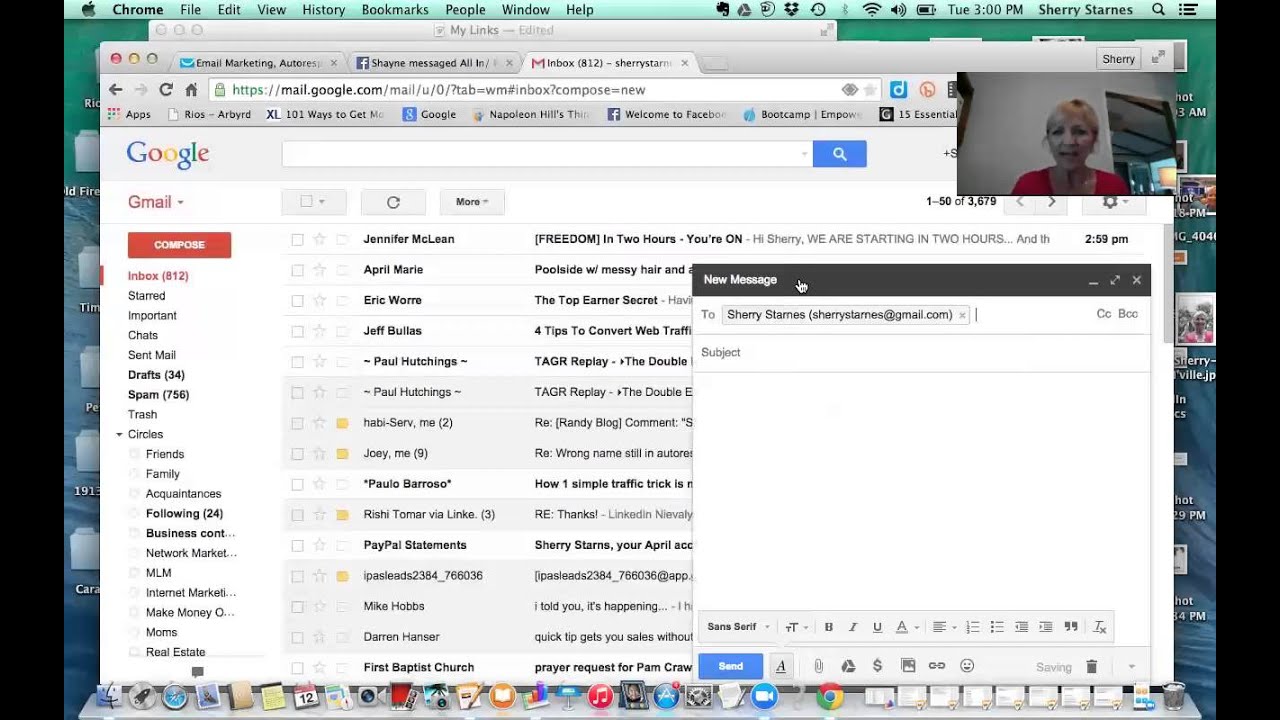1280x720 pixels.
Task: Insert an emoticon
Action: [967, 666]
